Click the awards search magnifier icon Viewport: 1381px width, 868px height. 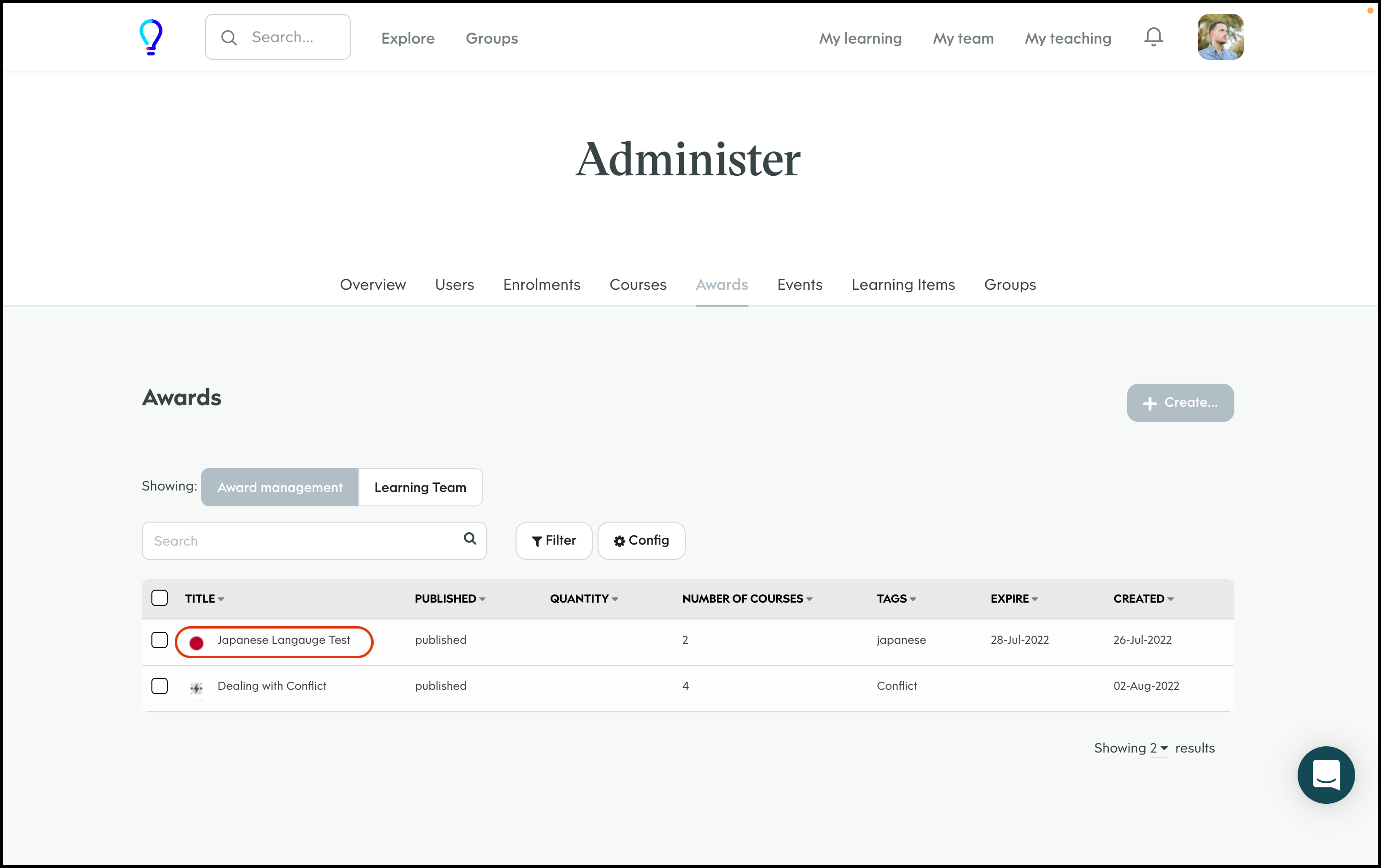pos(469,539)
